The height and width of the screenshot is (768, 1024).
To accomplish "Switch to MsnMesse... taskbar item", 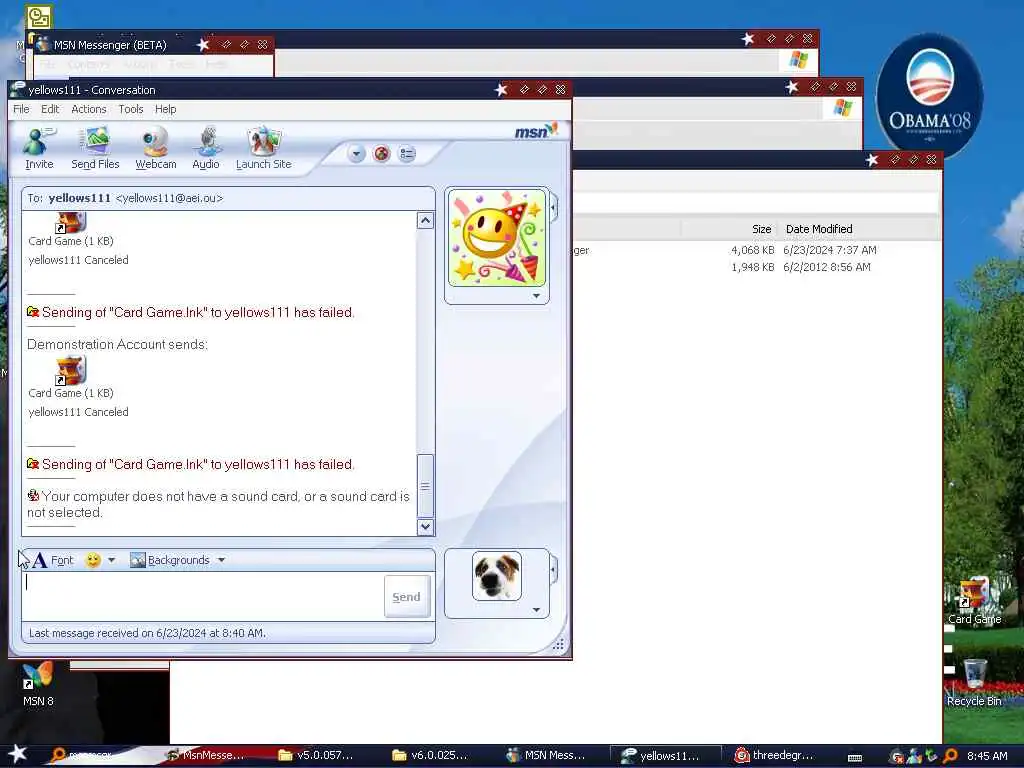I will point(206,756).
